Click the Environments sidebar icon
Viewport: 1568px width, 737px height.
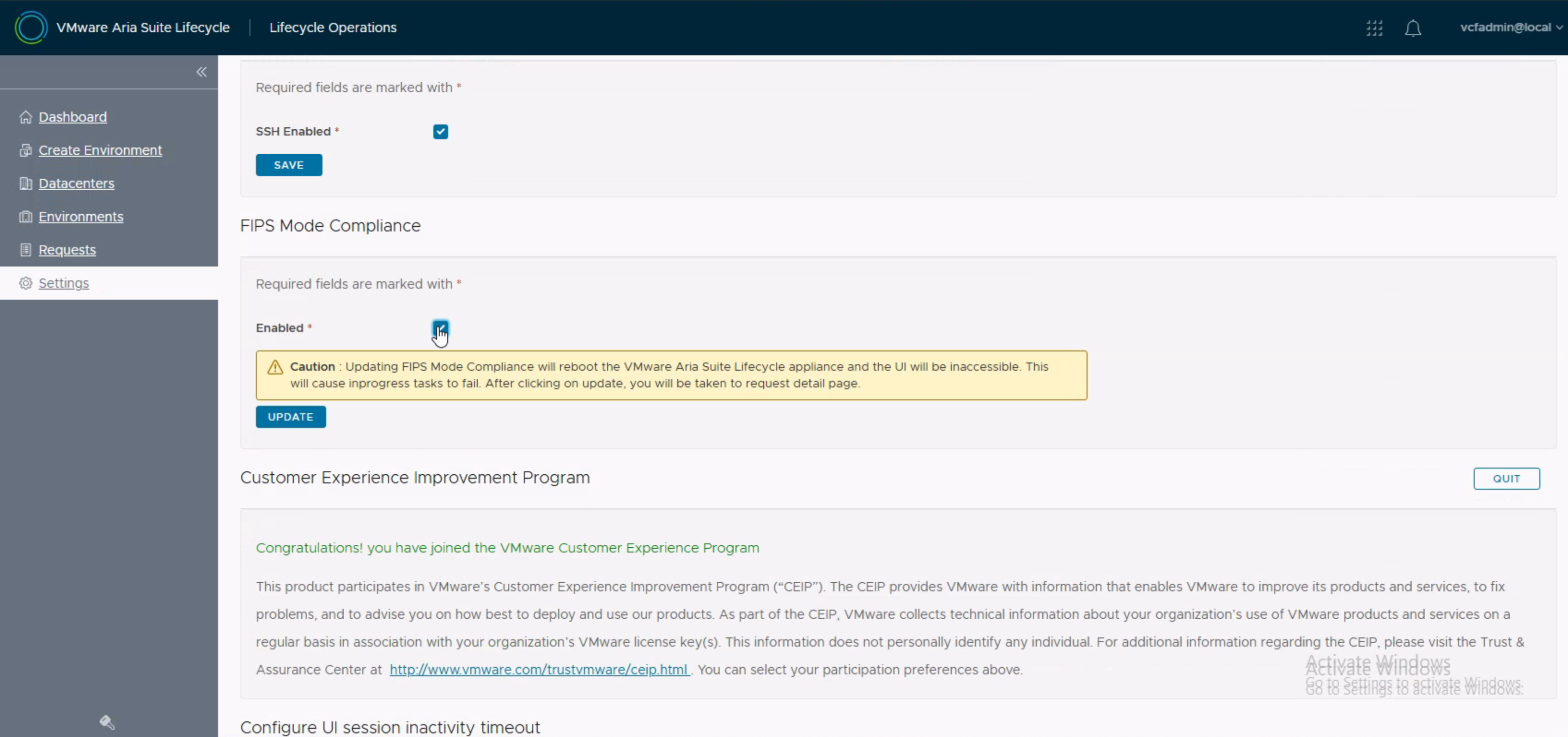tap(25, 217)
